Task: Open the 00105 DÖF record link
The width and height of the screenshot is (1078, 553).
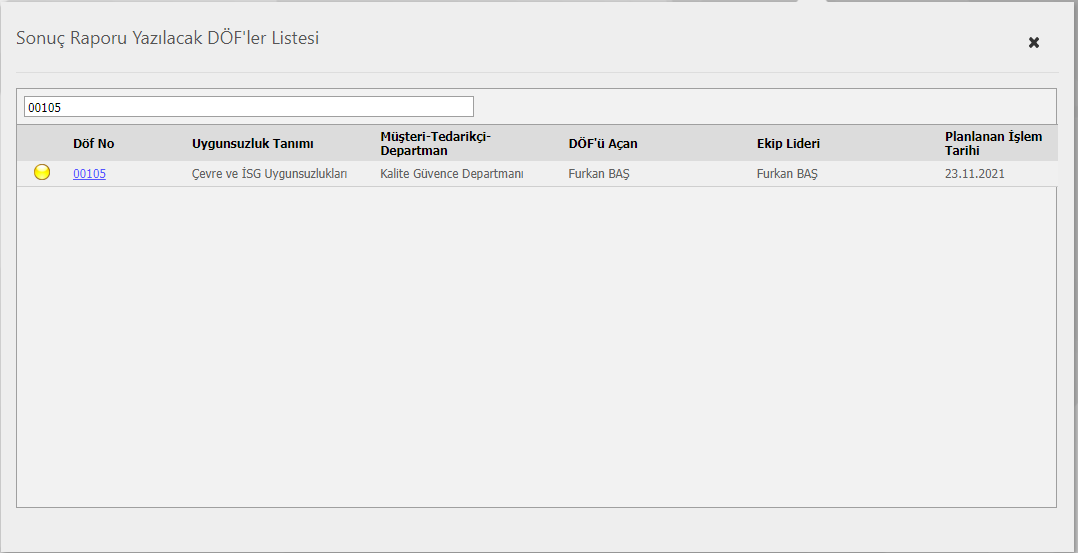Action: tap(89, 174)
